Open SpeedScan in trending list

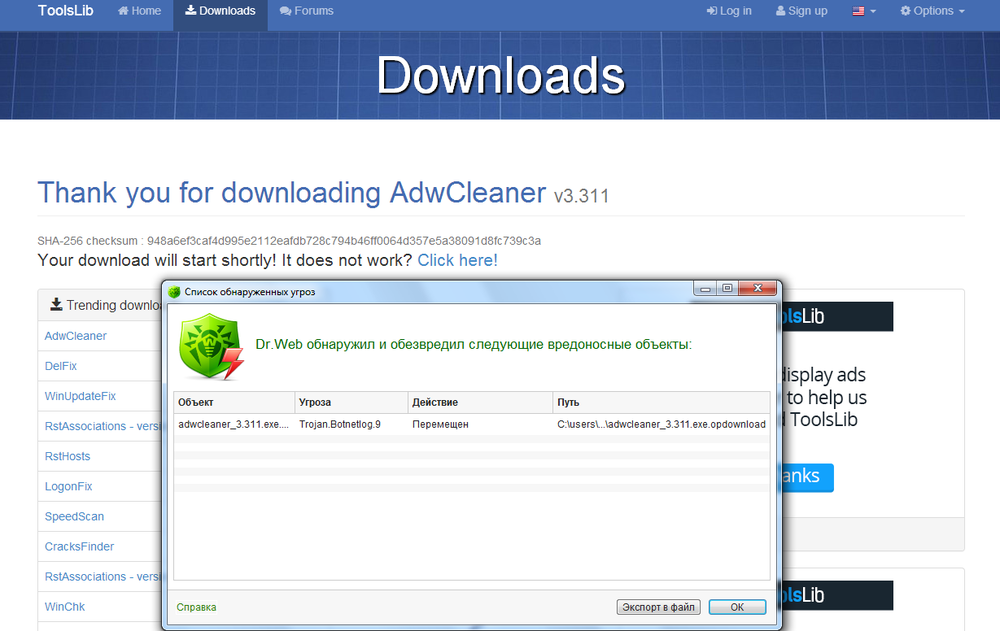tap(74, 516)
